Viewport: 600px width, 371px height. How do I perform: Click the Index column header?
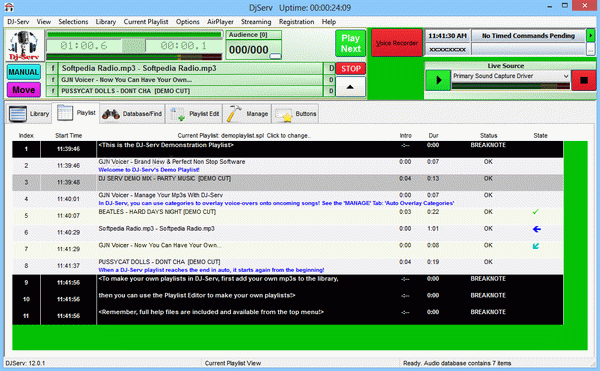[x=26, y=135]
